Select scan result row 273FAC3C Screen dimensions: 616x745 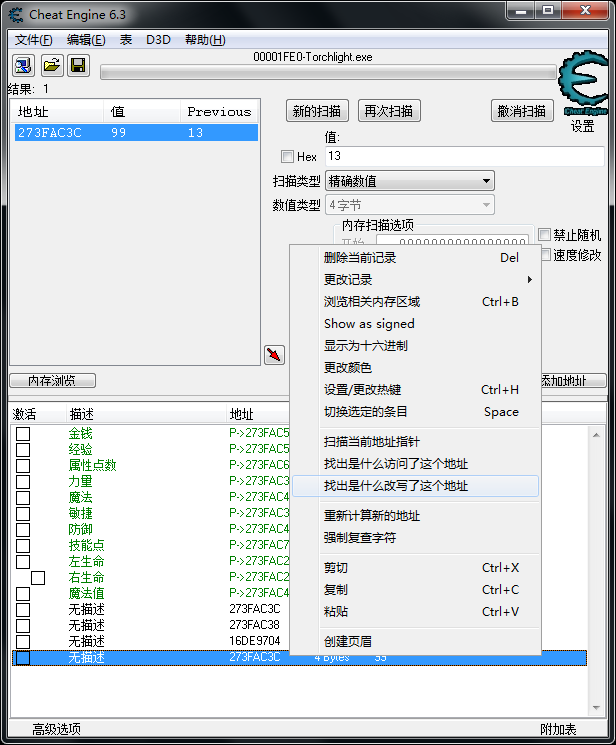[x=136, y=133]
